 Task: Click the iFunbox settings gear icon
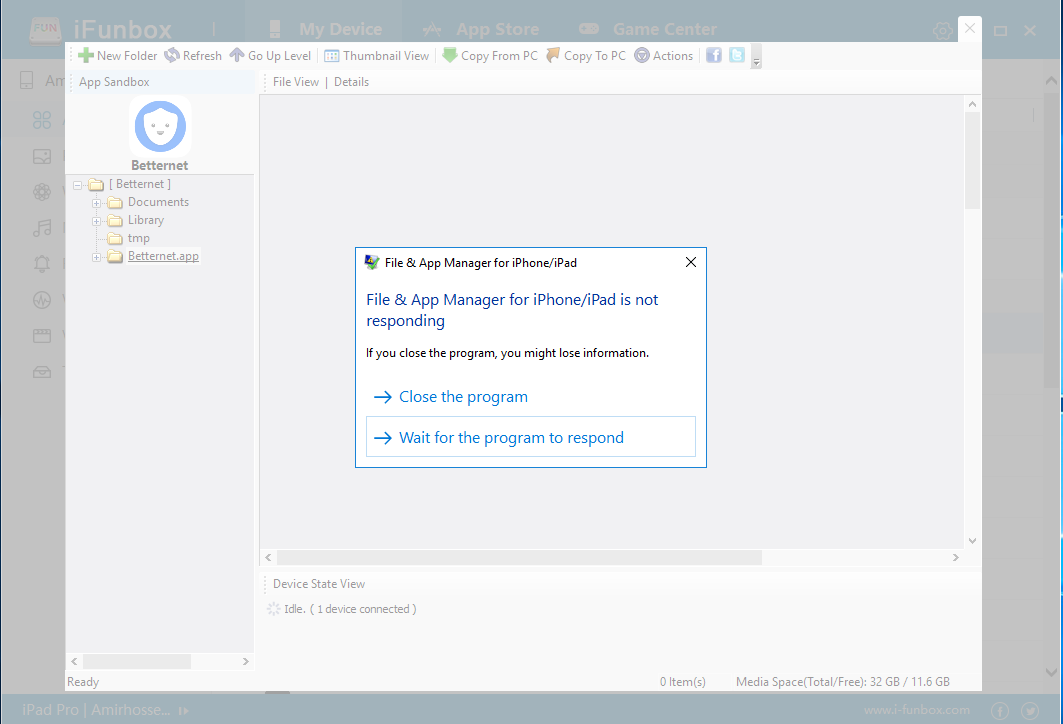click(x=942, y=31)
